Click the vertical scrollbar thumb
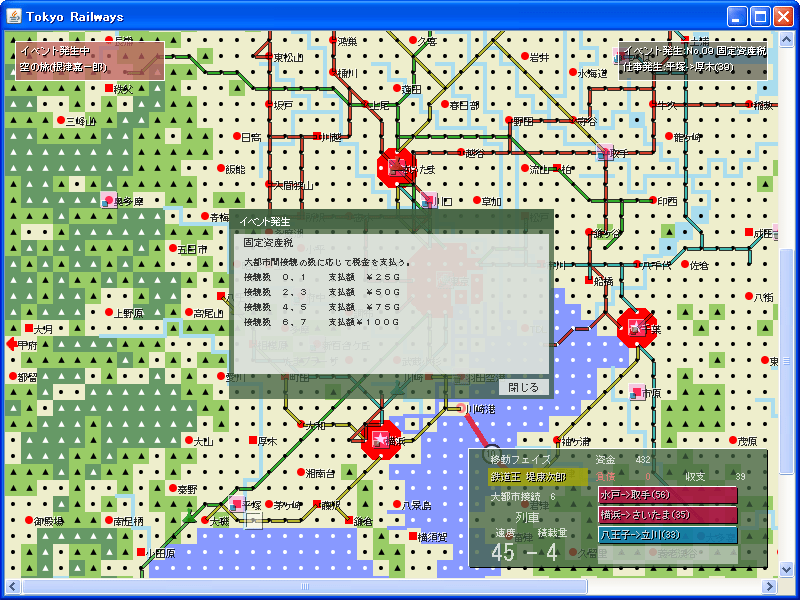The height and width of the screenshot is (600, 800). click(x=786, y=360)
